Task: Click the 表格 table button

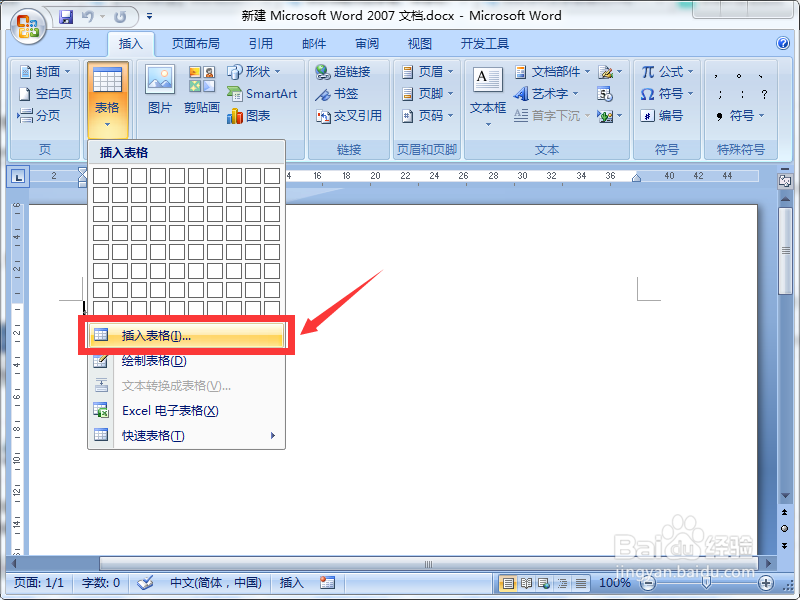Action: pyautogui.click(x=107, y=99)
